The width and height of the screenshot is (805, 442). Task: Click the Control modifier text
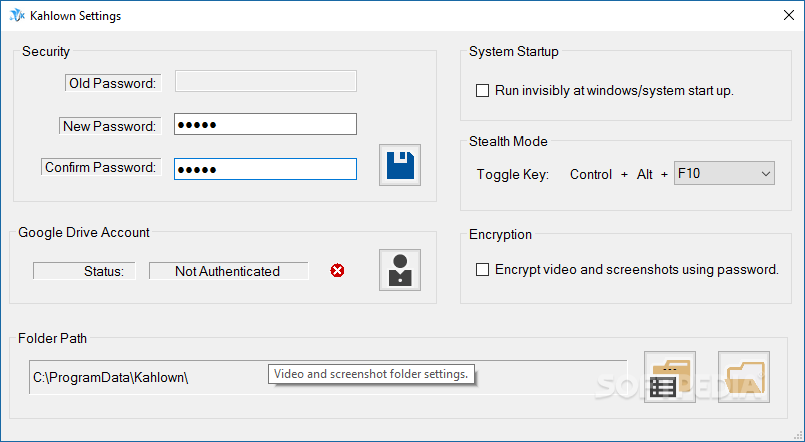591,175
